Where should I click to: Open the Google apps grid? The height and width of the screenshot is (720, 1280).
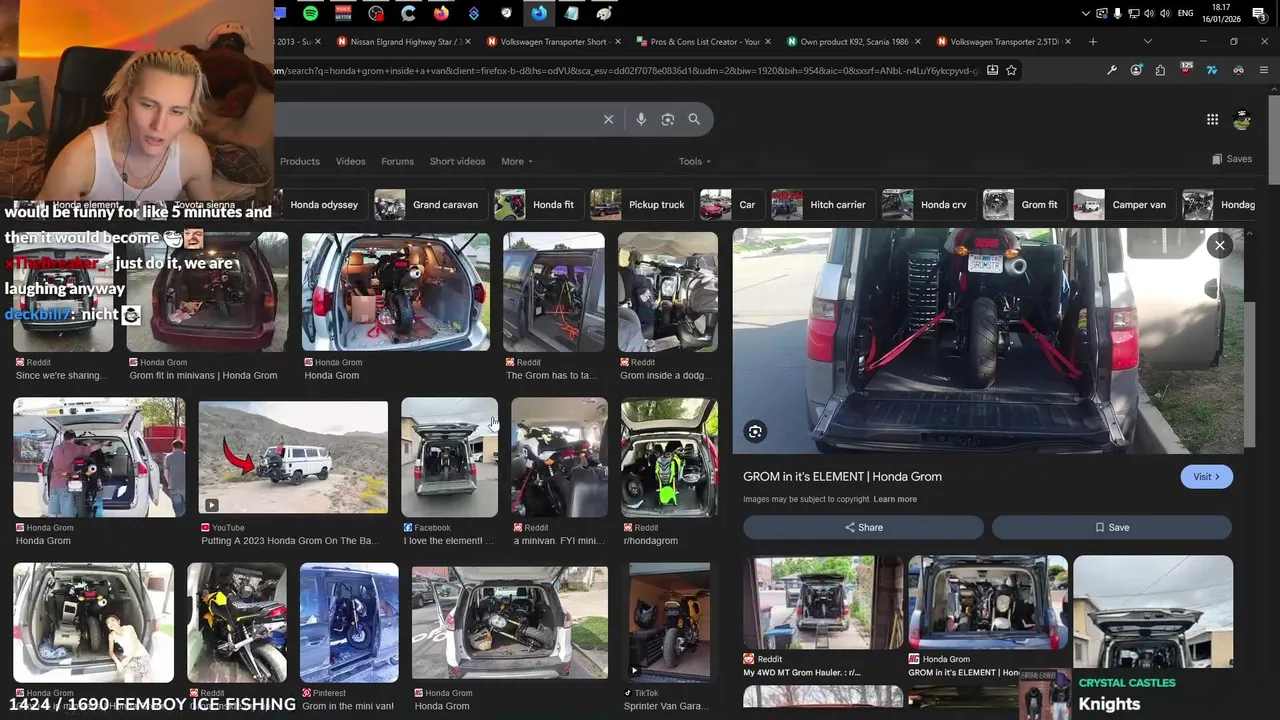click(x=1212, y=119)
